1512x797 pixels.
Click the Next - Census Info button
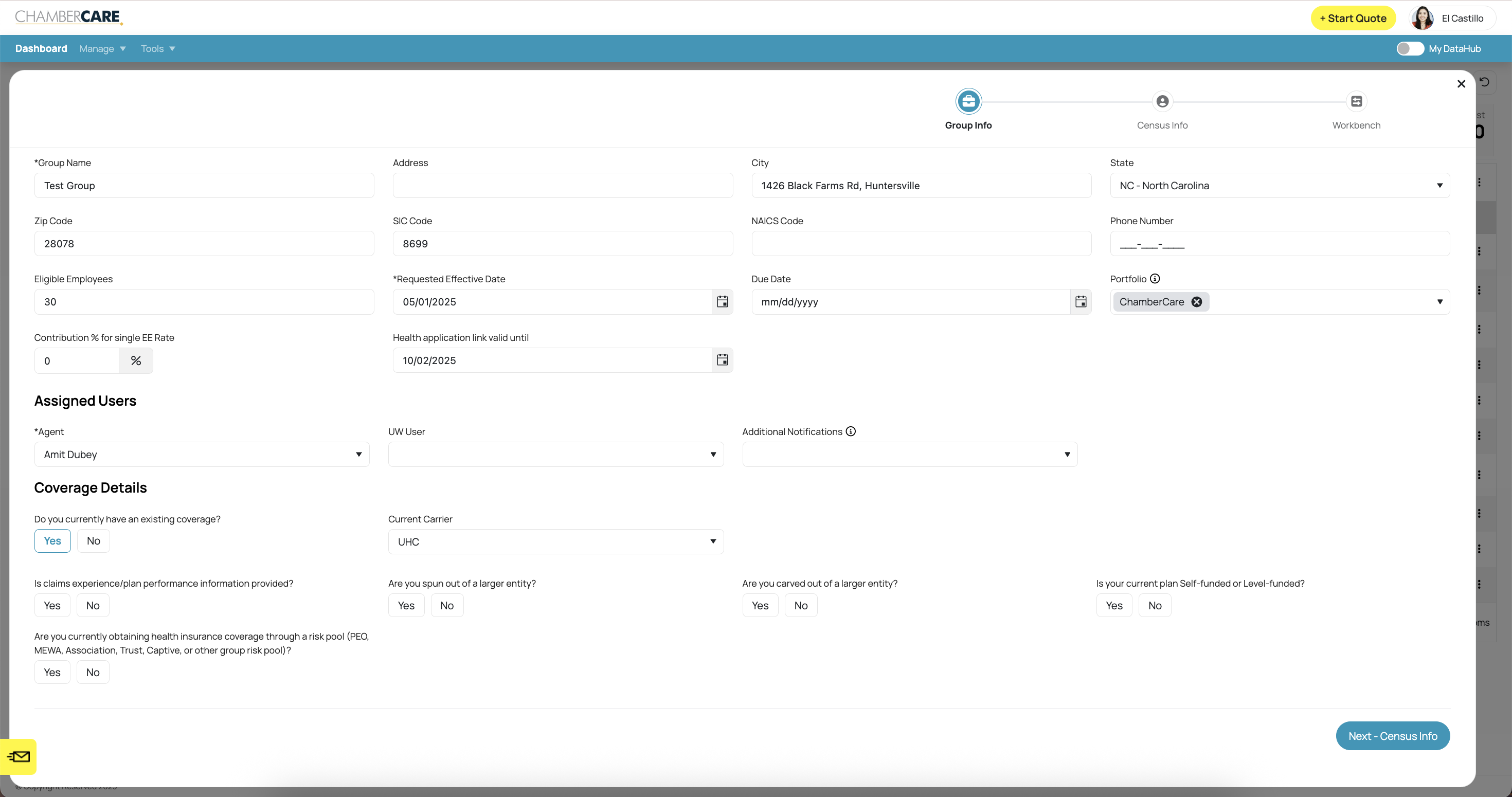pyautogui.click(x=1392, y=736)
